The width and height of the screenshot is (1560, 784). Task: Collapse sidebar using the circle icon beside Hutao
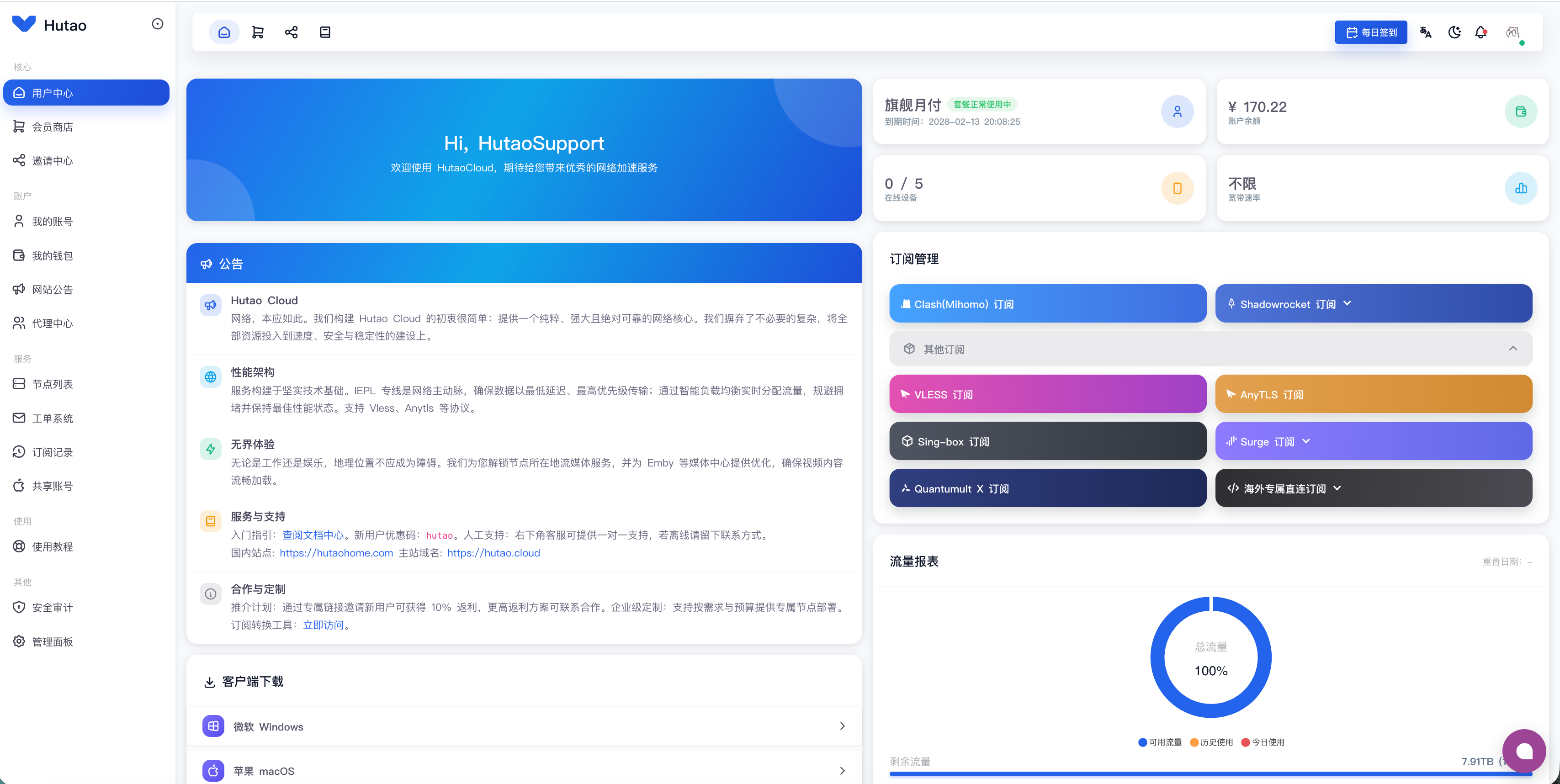click(158, 24)
